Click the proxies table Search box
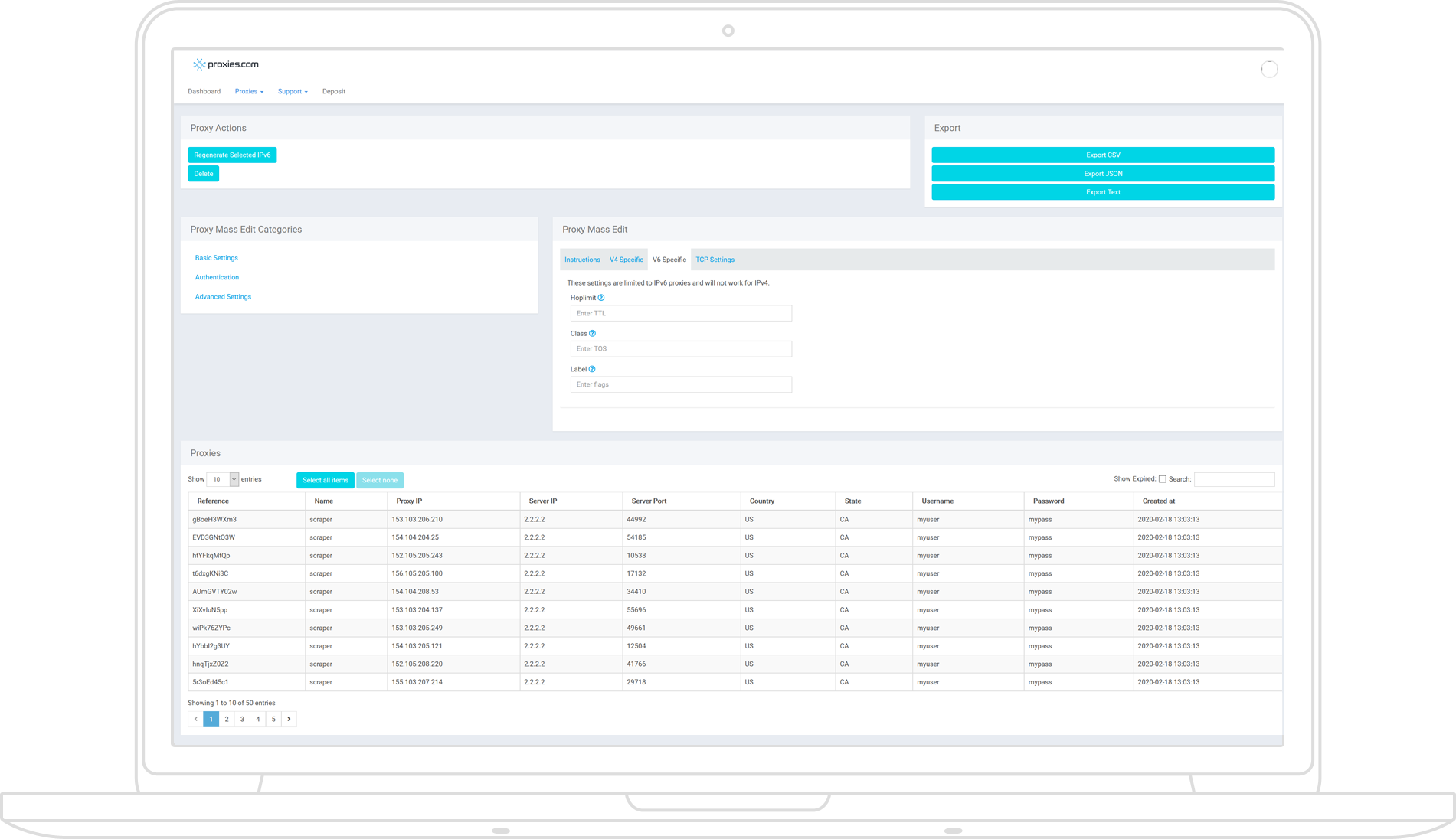The height and width of the screenshot is (839, 1456). pyautogui.click(x=1233, y=479)
